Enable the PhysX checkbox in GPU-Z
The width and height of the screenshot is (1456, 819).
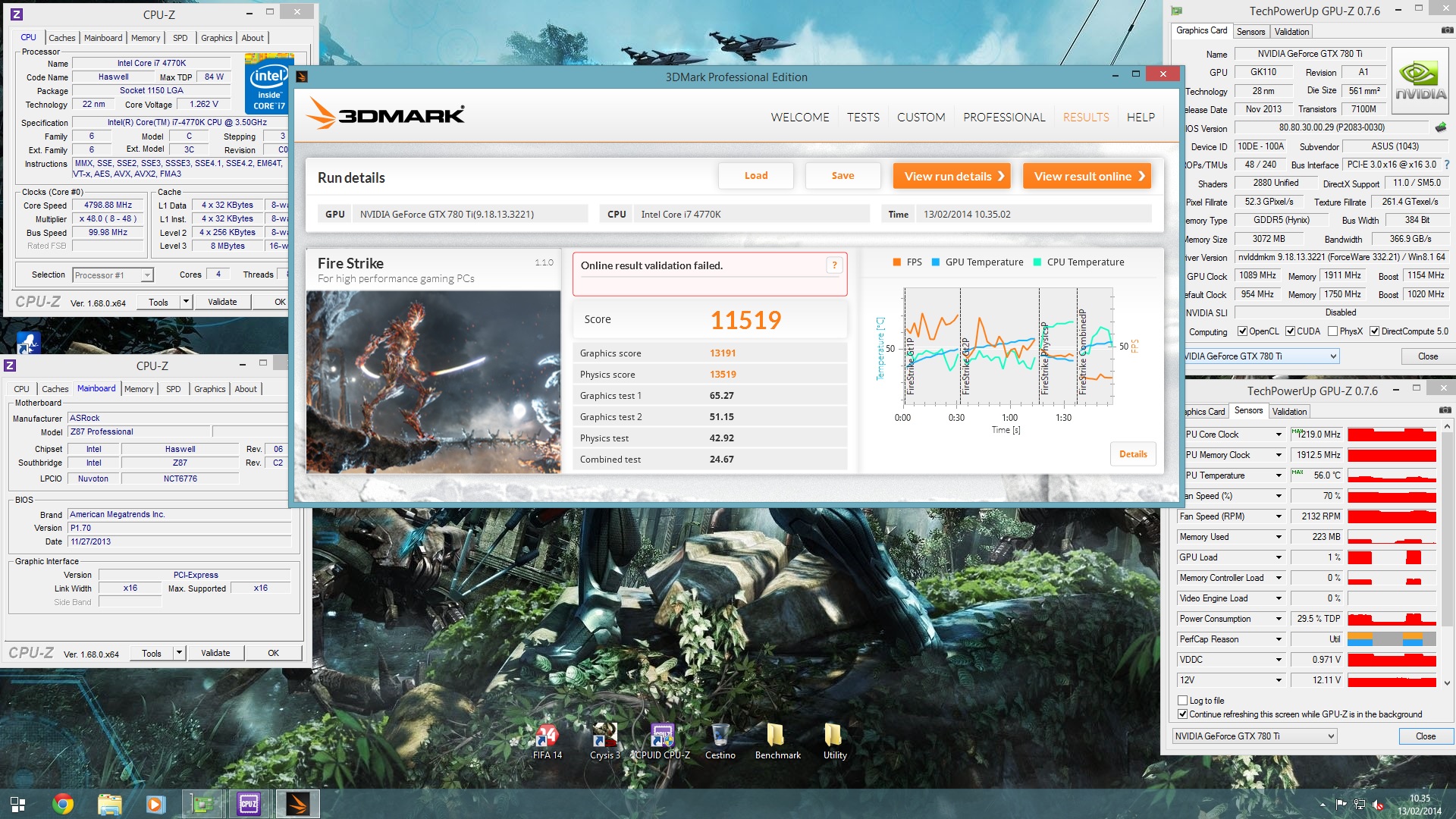1332,331
